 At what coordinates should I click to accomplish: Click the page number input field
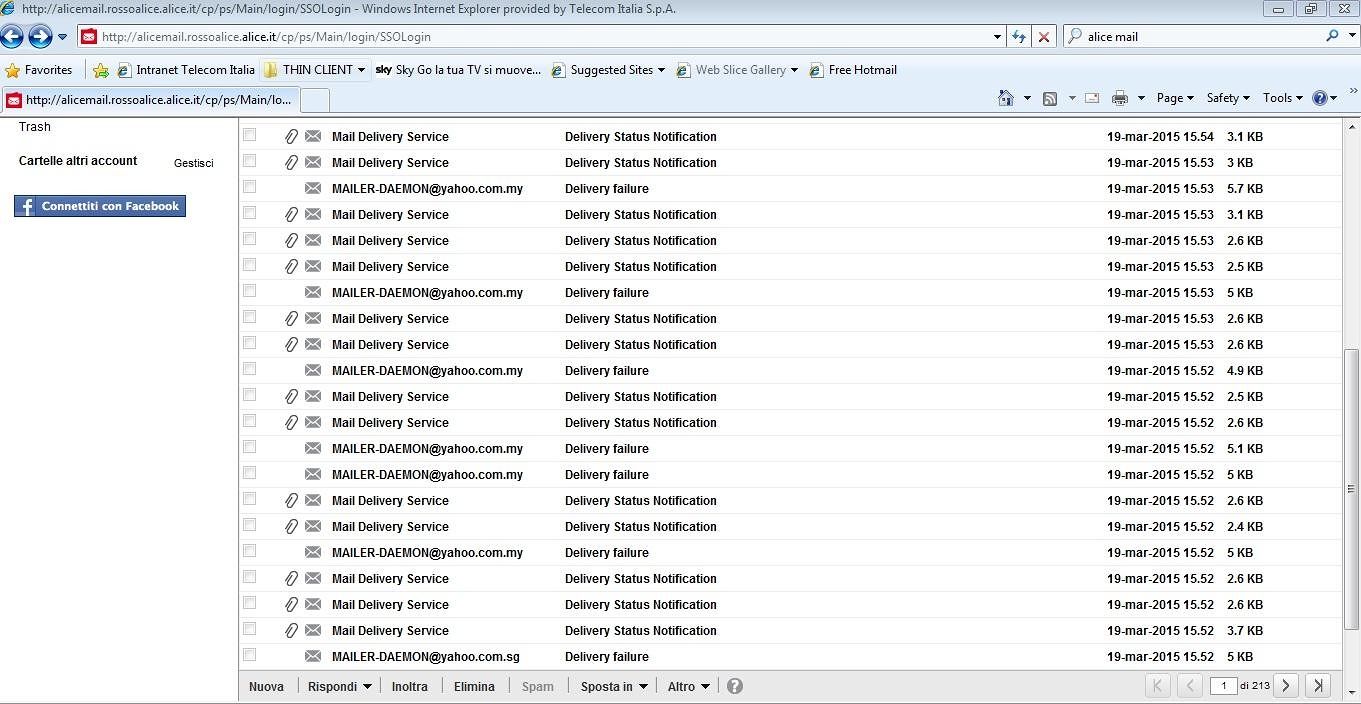tap(1223, 685)
